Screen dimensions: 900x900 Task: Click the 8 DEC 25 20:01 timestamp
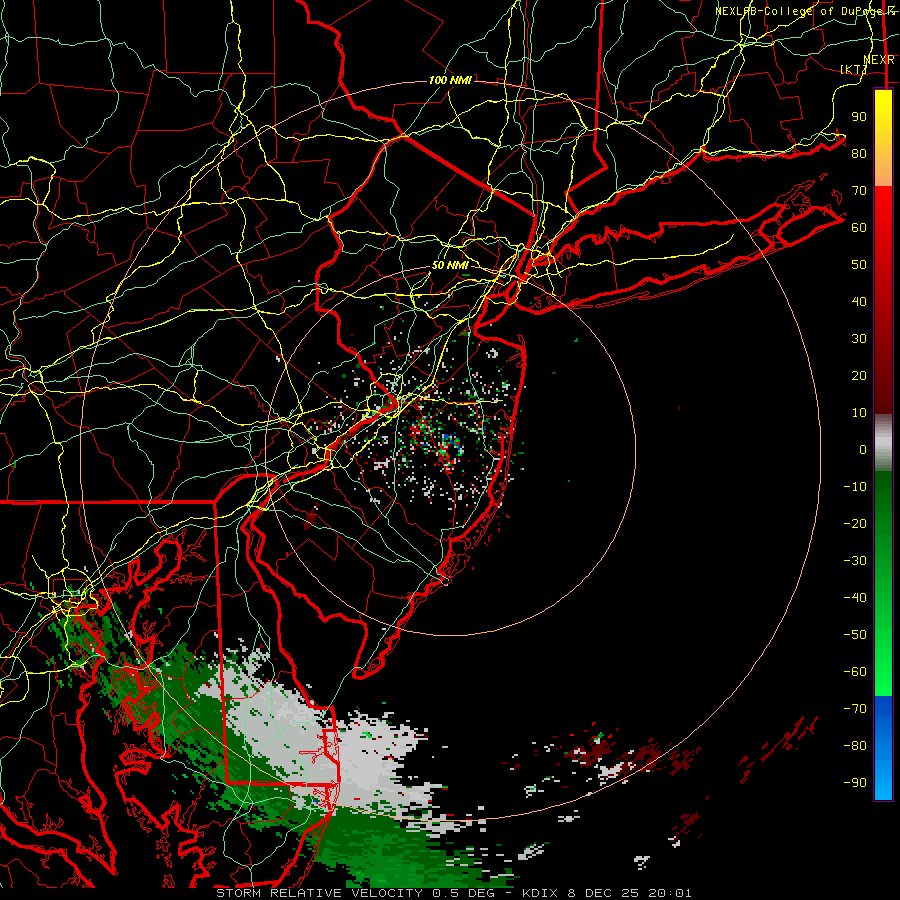tap(631, 893)
